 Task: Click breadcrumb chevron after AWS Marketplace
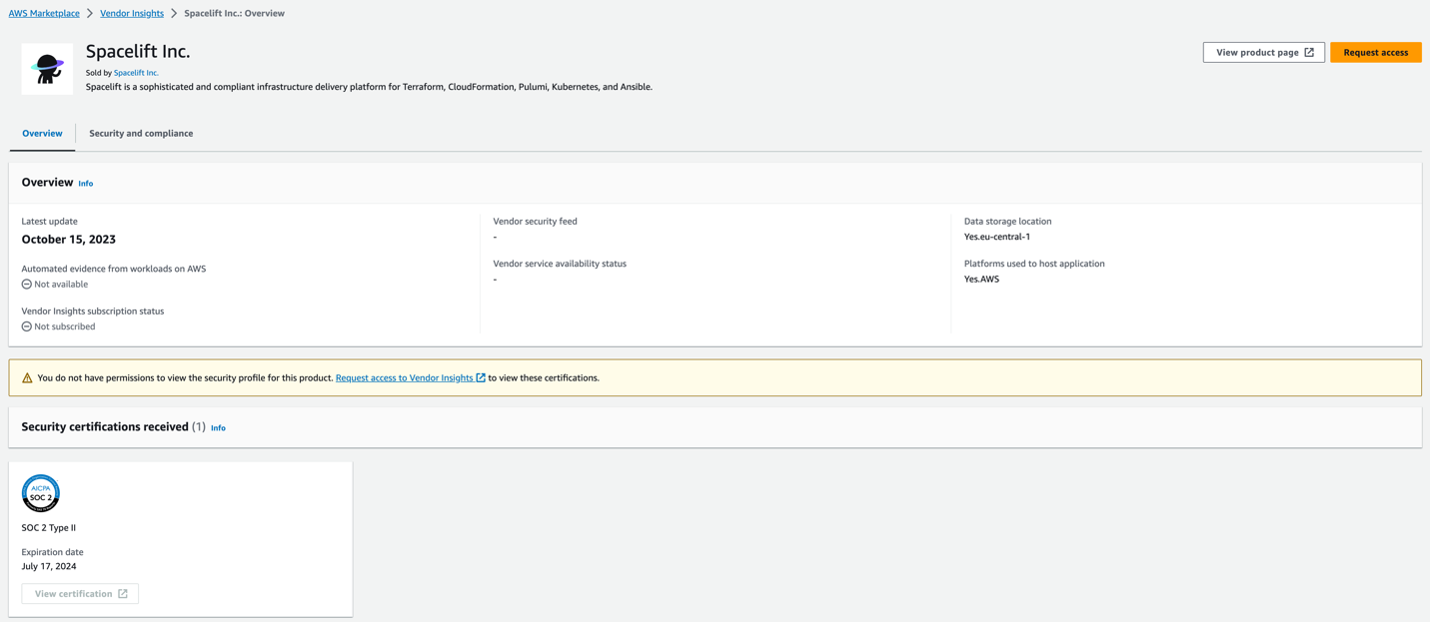click(90, 13)
